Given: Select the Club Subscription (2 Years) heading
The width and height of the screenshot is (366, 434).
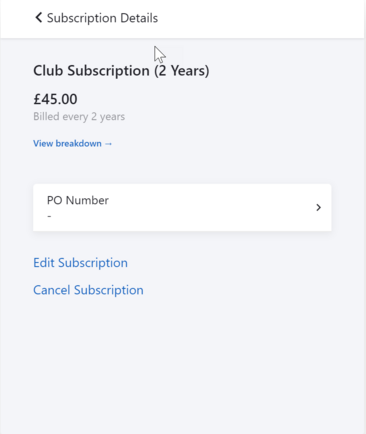Looking at the screenshot, I should pyautogui.click(x=121, y=71).
